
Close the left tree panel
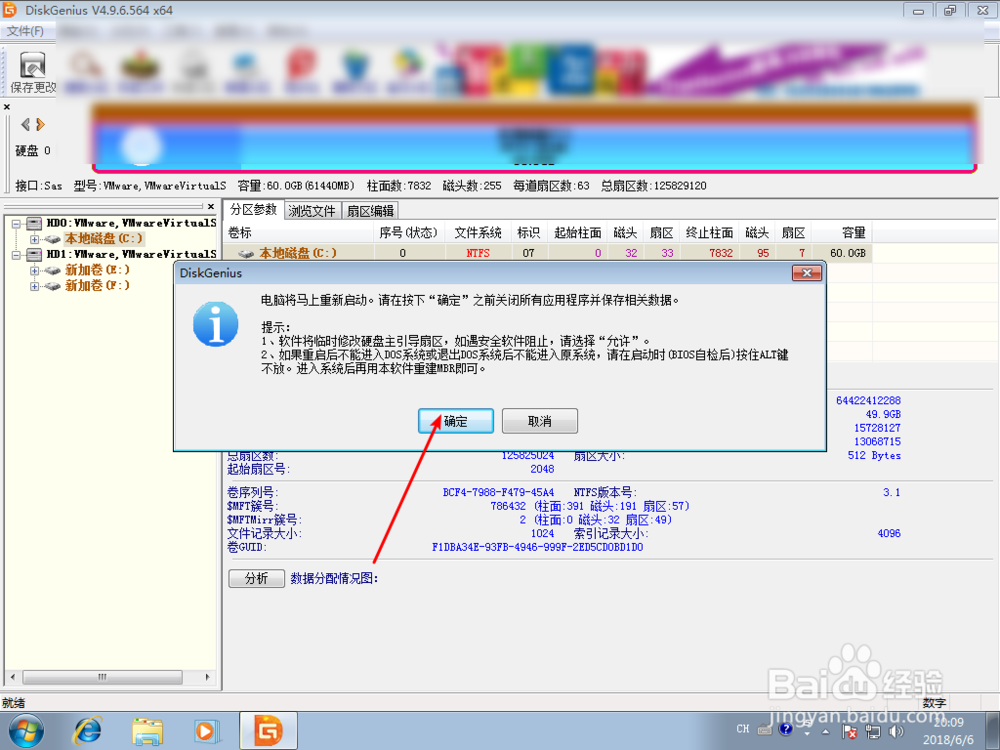click(x=211, y=206)
